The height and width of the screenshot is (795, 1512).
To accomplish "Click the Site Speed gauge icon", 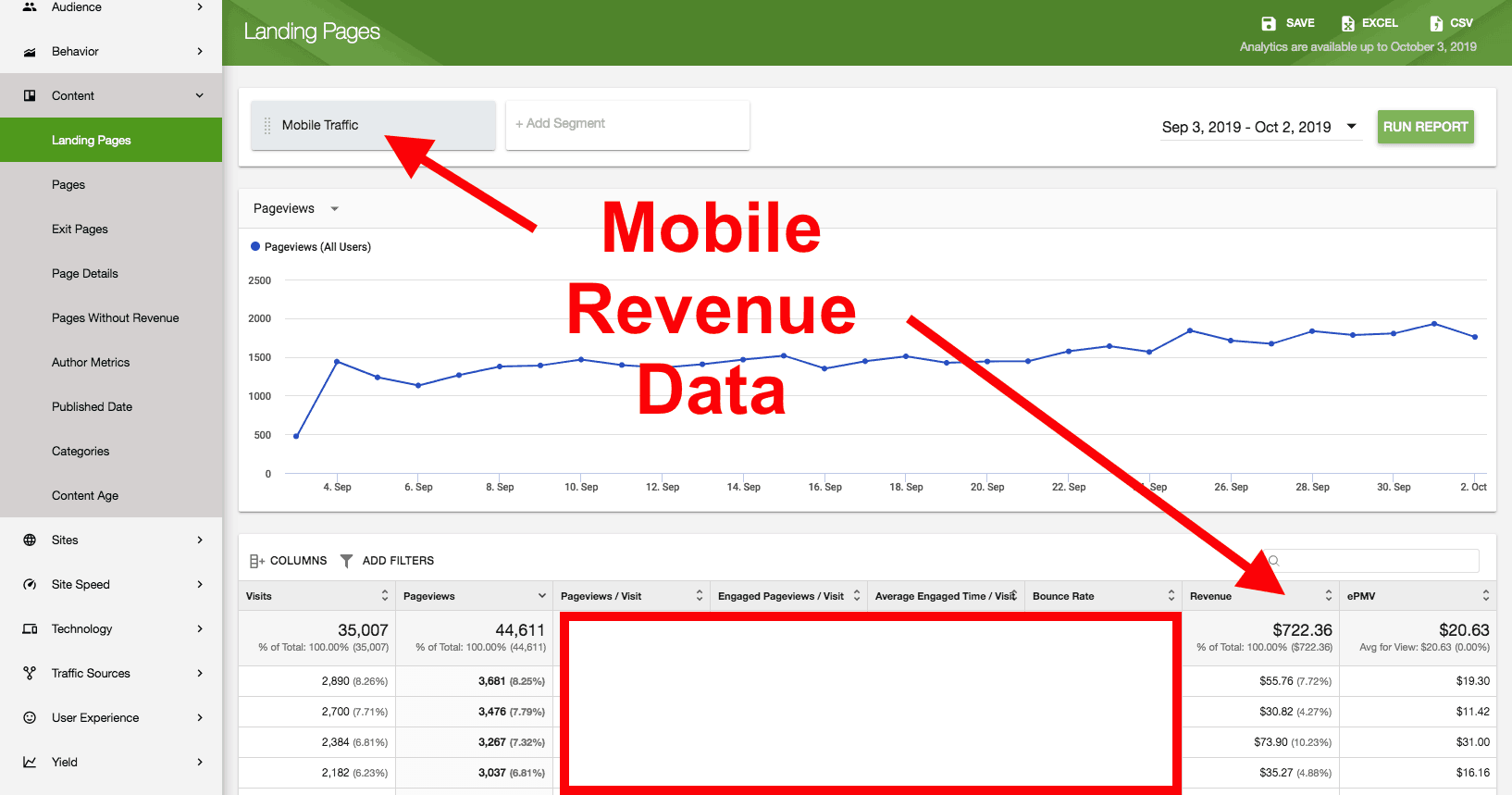I will click(30, 584).
